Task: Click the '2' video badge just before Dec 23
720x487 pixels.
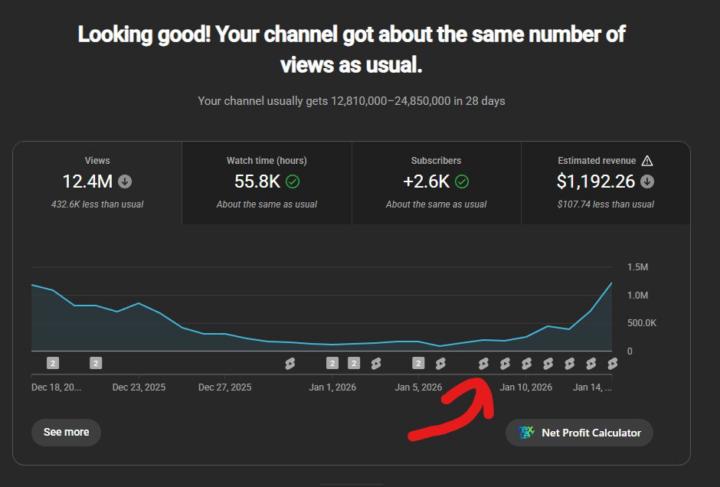Action: click(x=96, y=364)
